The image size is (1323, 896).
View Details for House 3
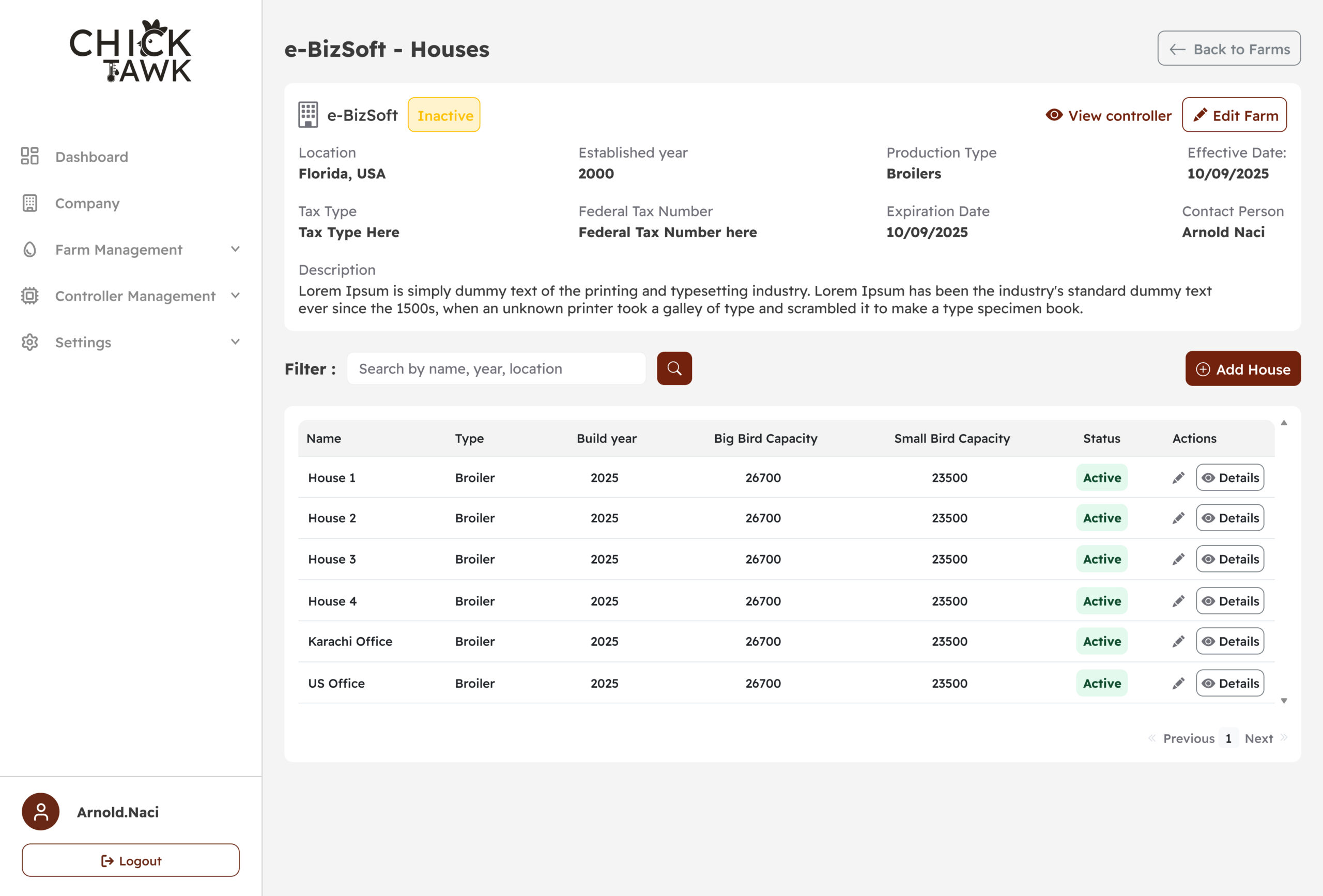point(1229,559)
